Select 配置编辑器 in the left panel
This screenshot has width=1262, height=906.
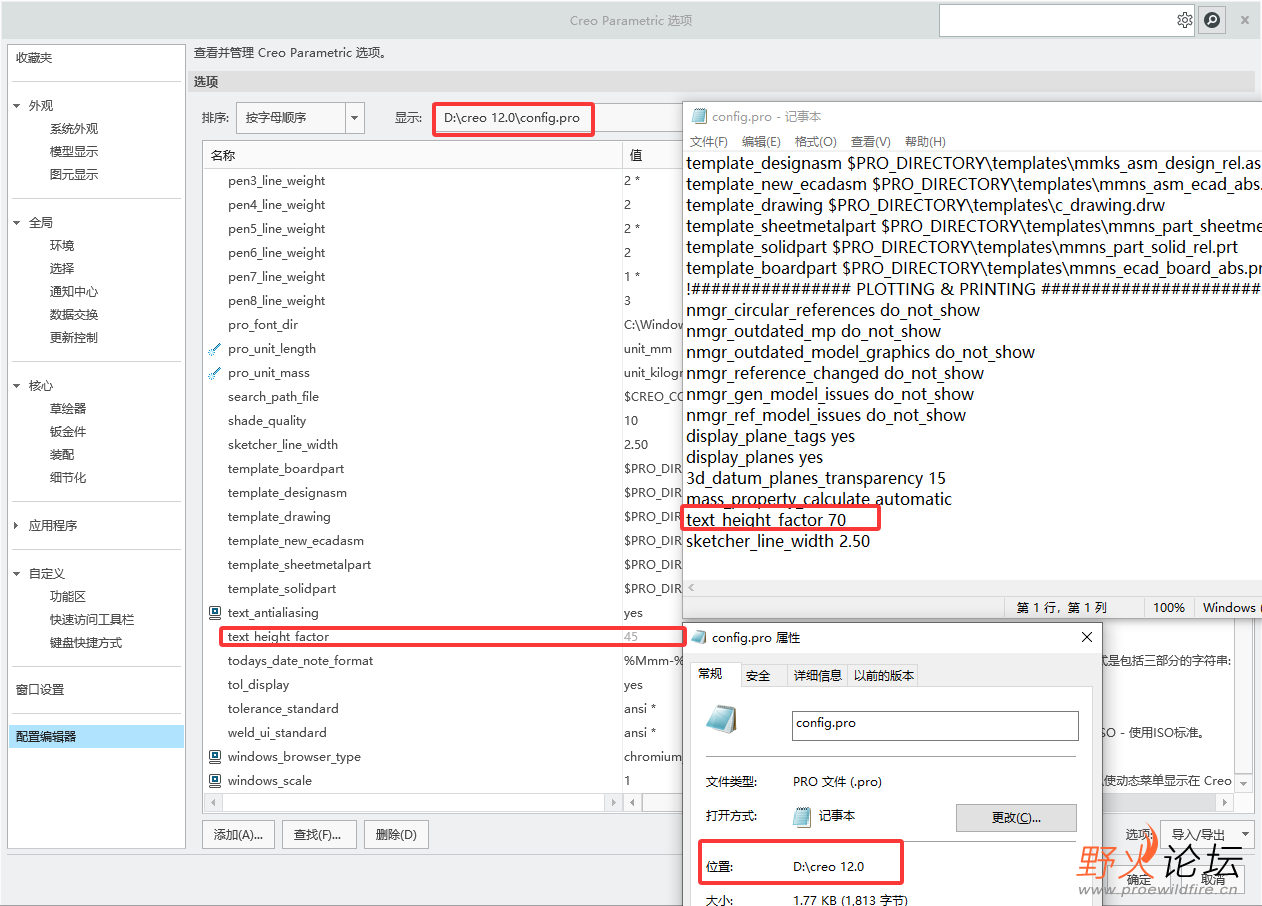click(x=96, y=737)
